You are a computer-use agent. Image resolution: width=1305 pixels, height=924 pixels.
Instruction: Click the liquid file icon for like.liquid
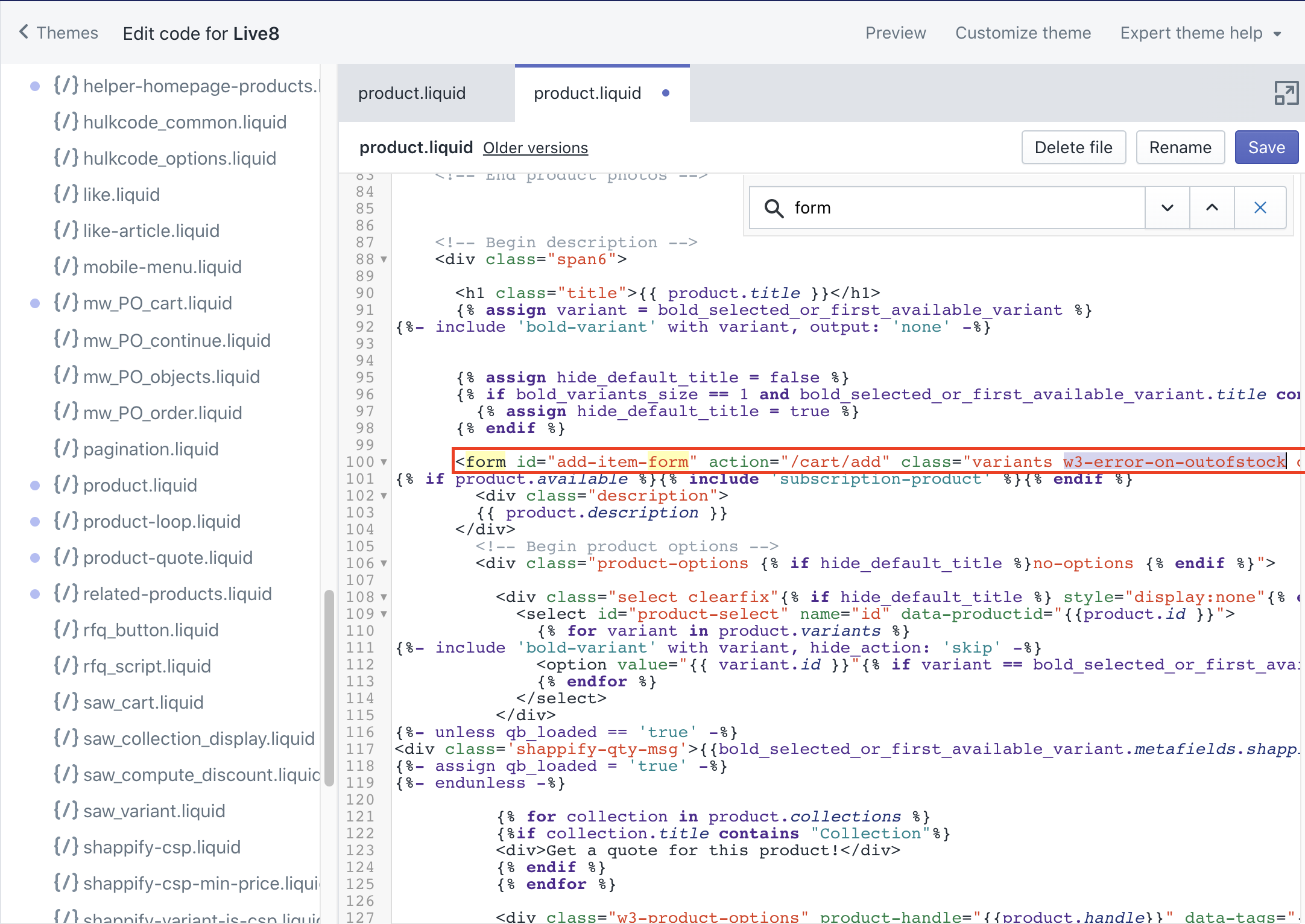[x=66, y=194]
